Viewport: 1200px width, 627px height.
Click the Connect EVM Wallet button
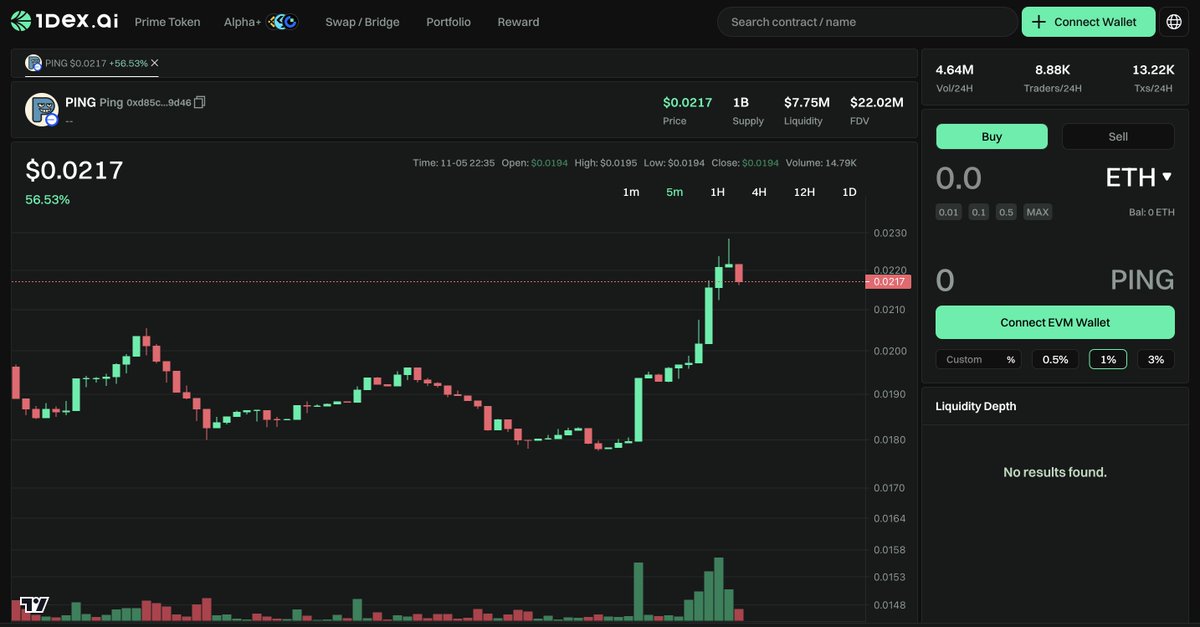point(1055,322)
